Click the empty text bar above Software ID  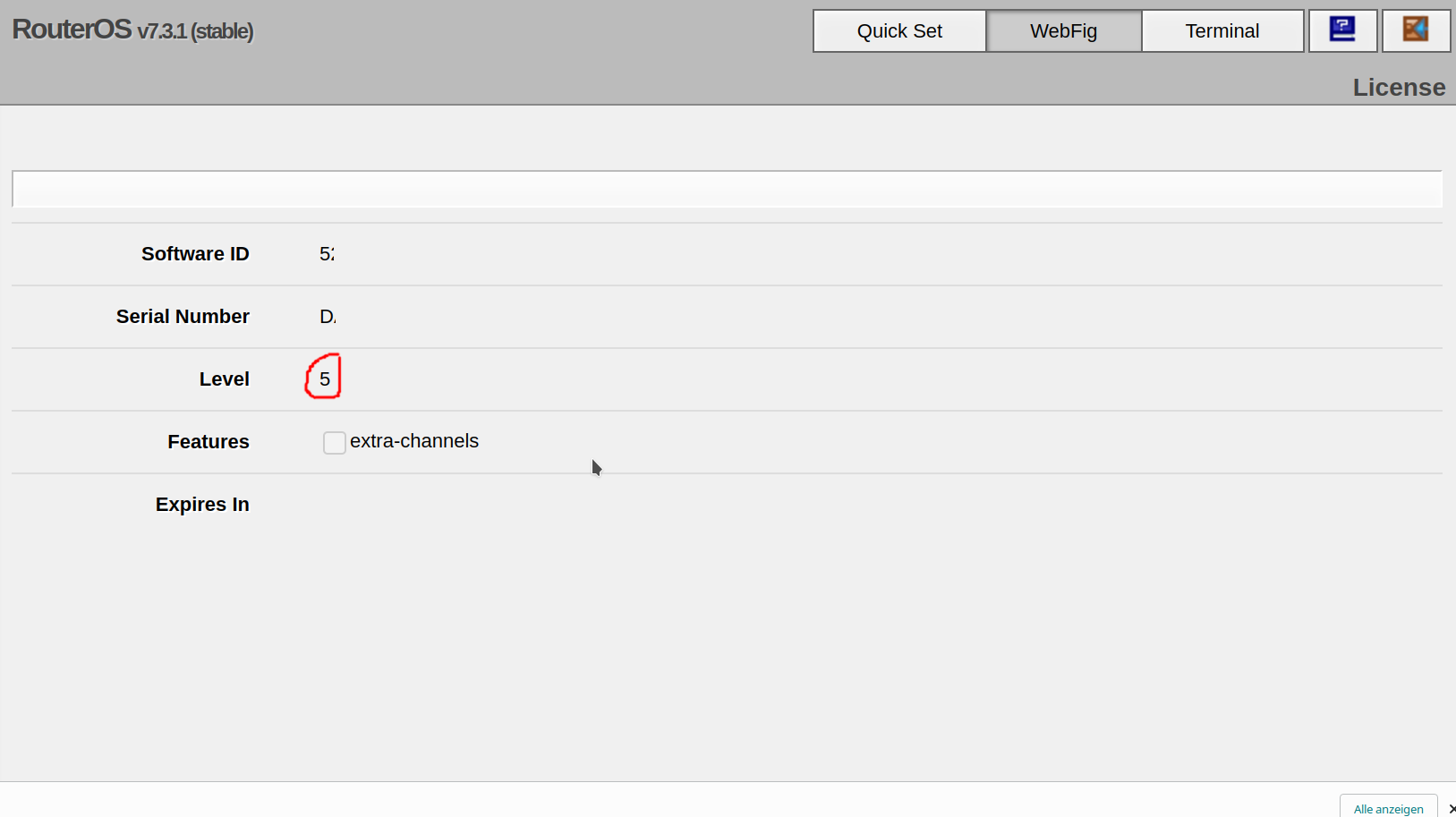[727, 189]
